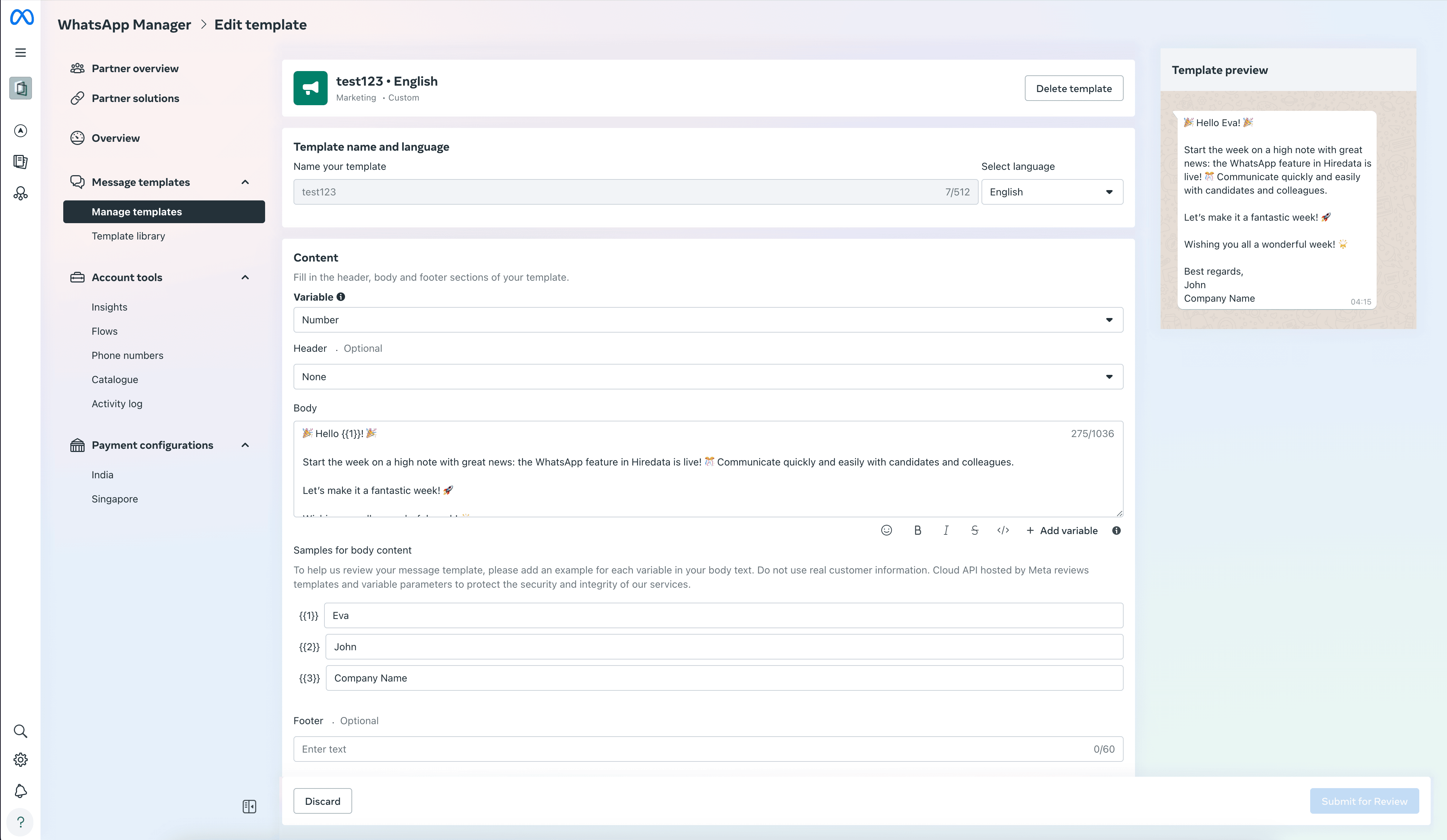Open the newspaper icon in the left rail
The image size is (1447, 840).
[x=21, y=162]
